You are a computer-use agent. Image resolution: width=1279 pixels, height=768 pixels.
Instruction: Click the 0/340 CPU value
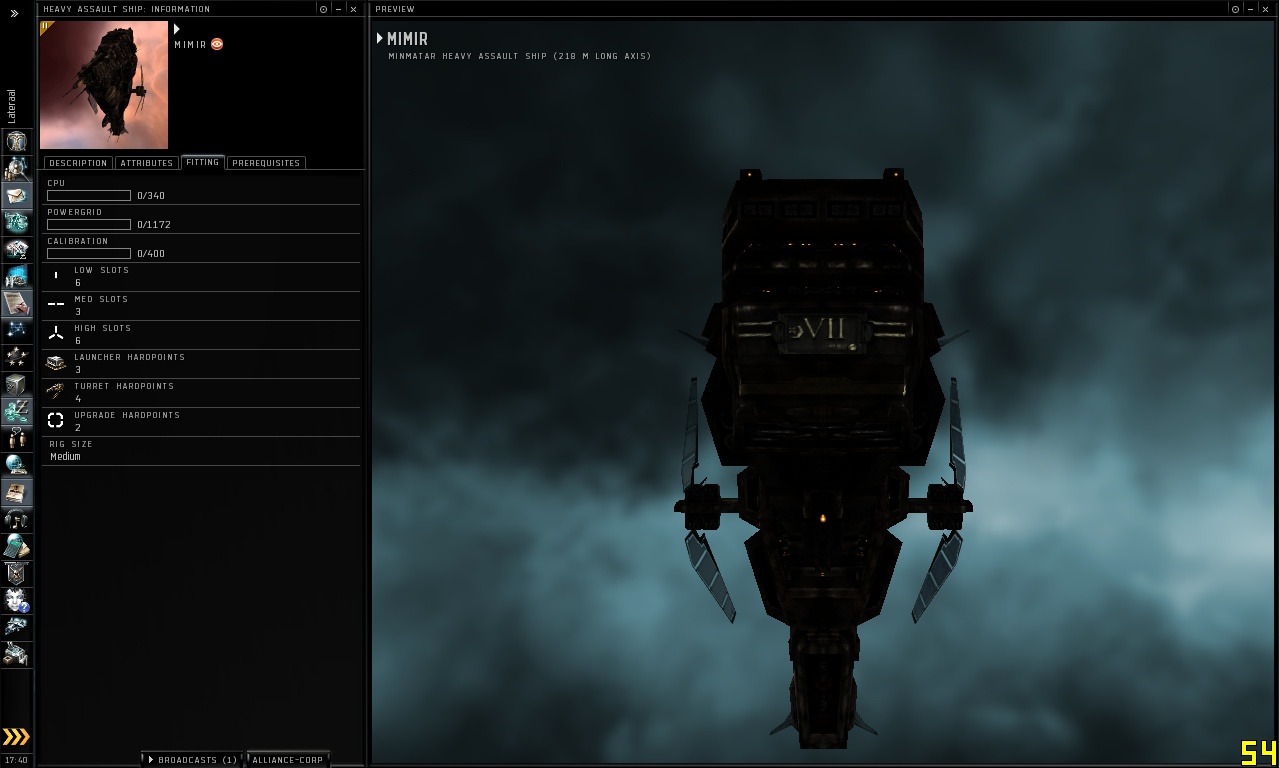151,196
